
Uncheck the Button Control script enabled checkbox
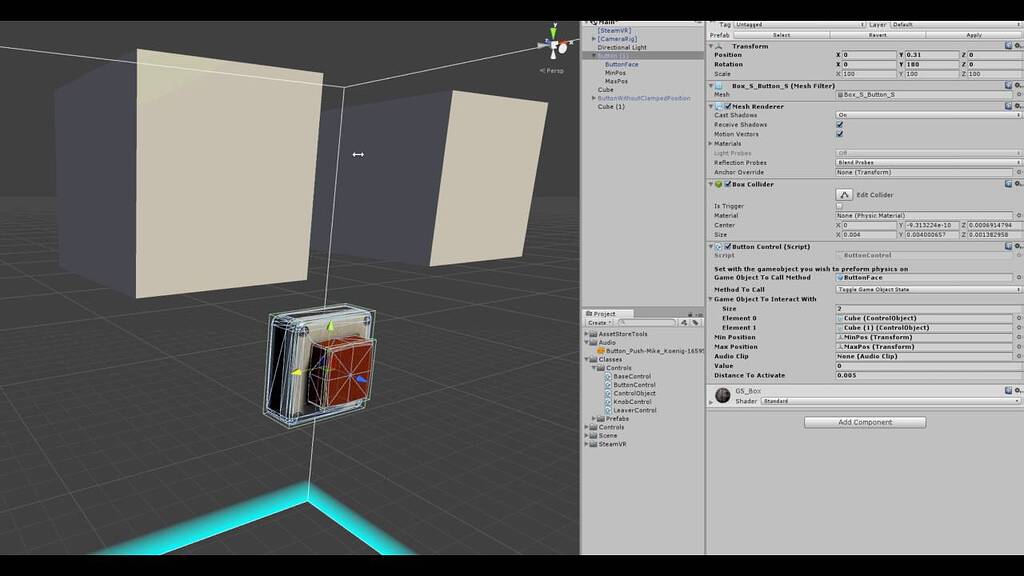tap(728, 246)
